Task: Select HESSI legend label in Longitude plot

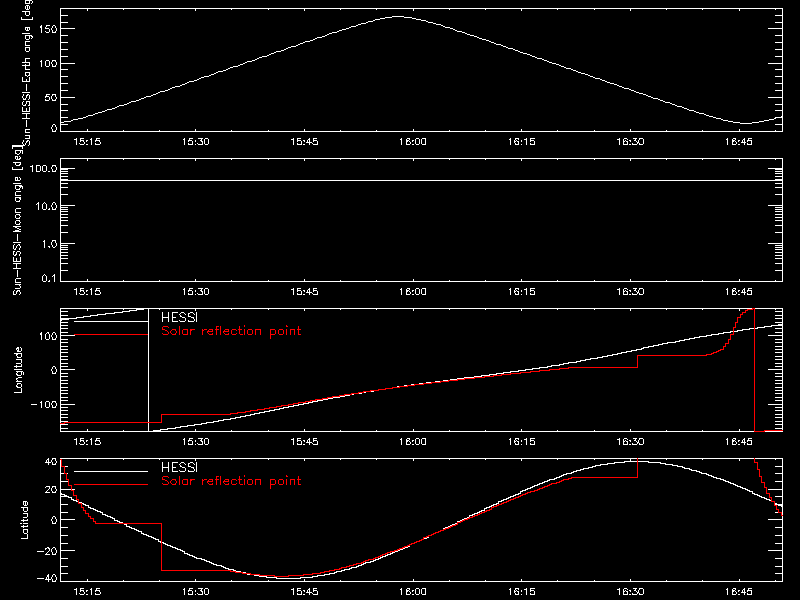Action: pyautogui.click(x=179, y=317)
